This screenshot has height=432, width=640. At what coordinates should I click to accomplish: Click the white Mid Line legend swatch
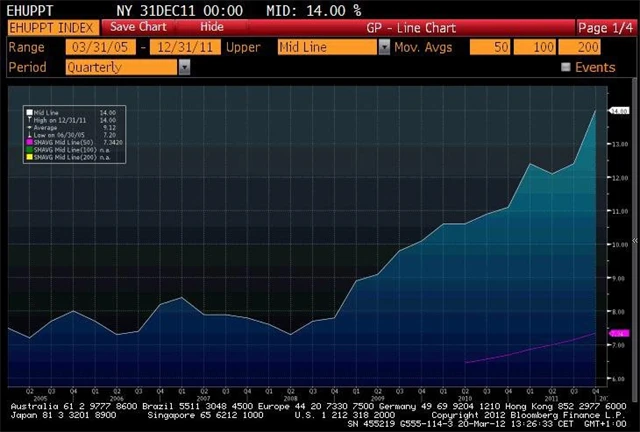click(29, 114)
